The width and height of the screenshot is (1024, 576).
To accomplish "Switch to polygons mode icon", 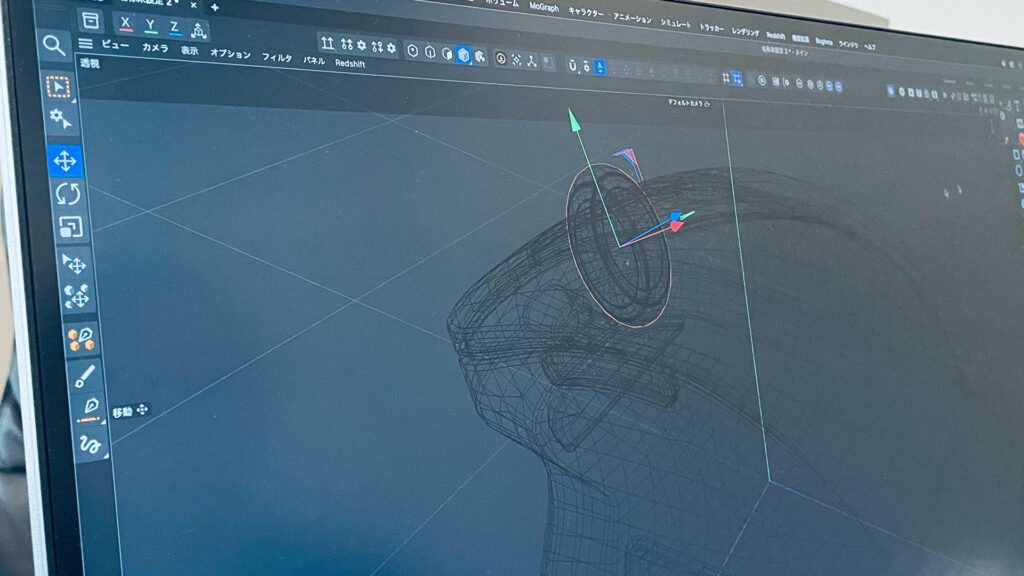I will click(447, 54).
